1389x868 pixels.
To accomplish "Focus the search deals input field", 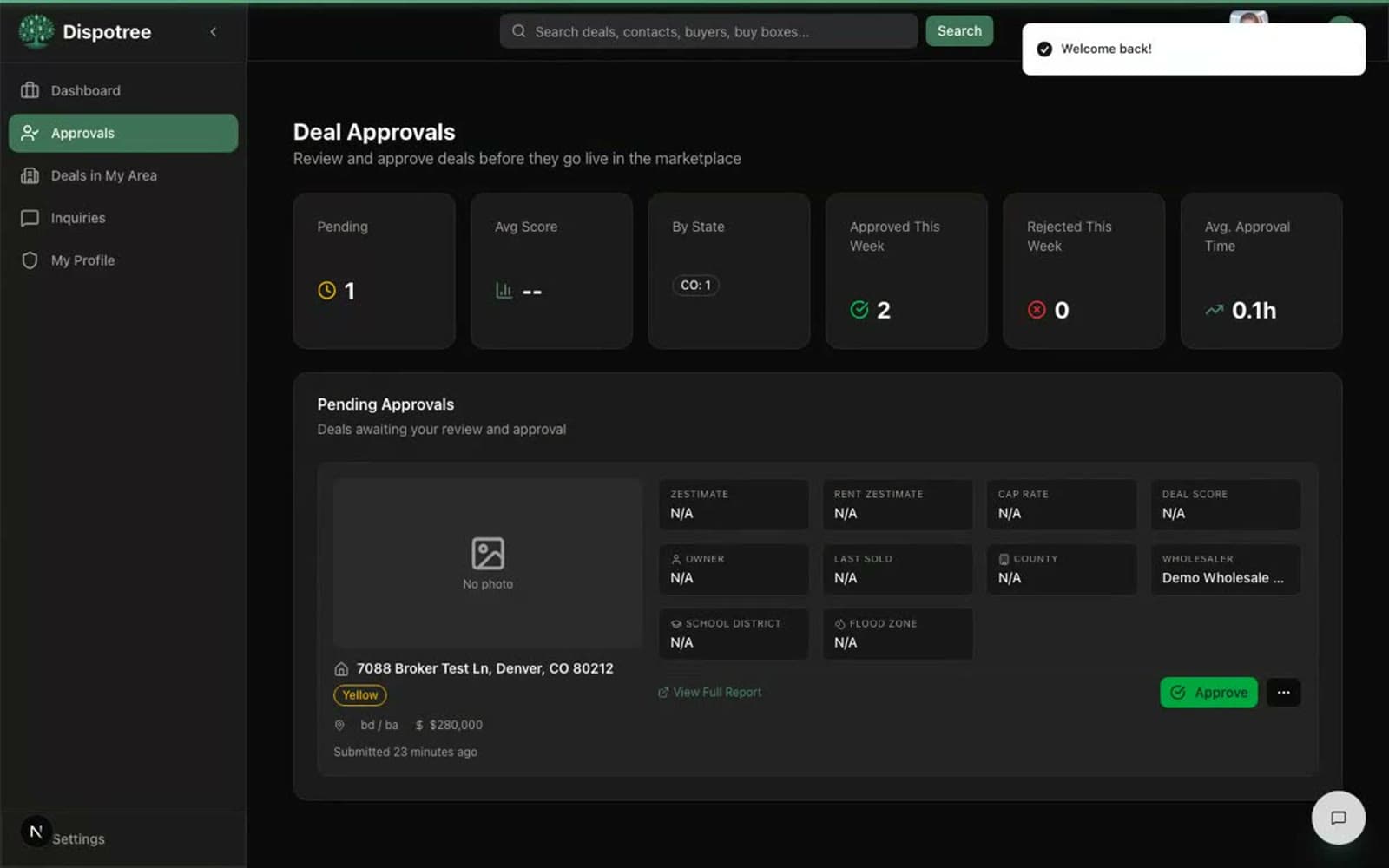I will coord(708,31).
